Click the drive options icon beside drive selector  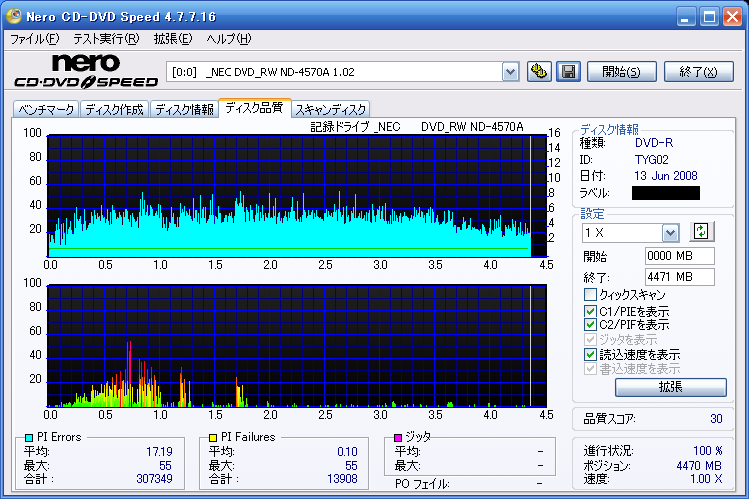tap(539, 72)
